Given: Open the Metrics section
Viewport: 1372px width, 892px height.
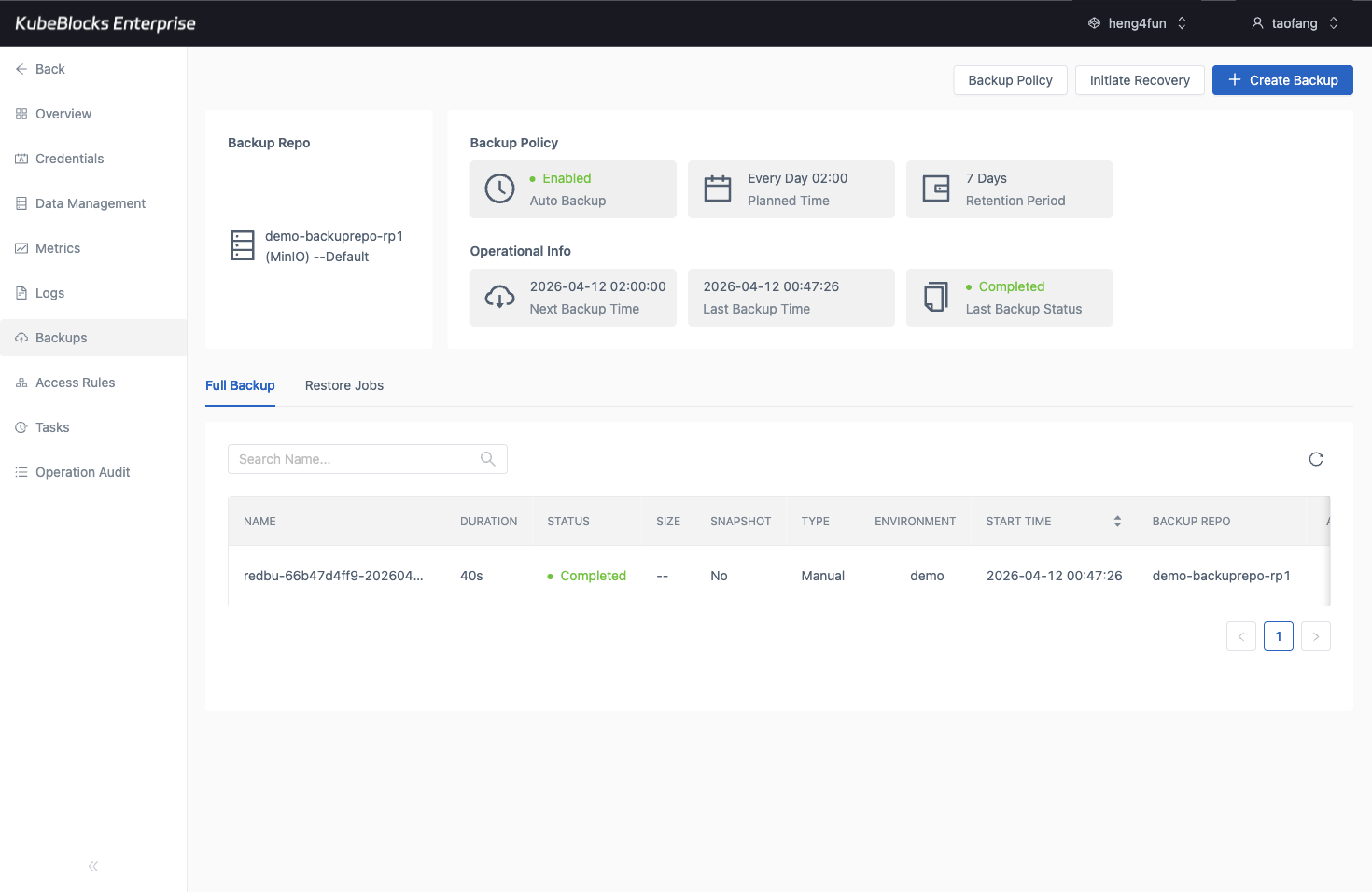Looking at the screenshot, I should click(x=58, y=248).
